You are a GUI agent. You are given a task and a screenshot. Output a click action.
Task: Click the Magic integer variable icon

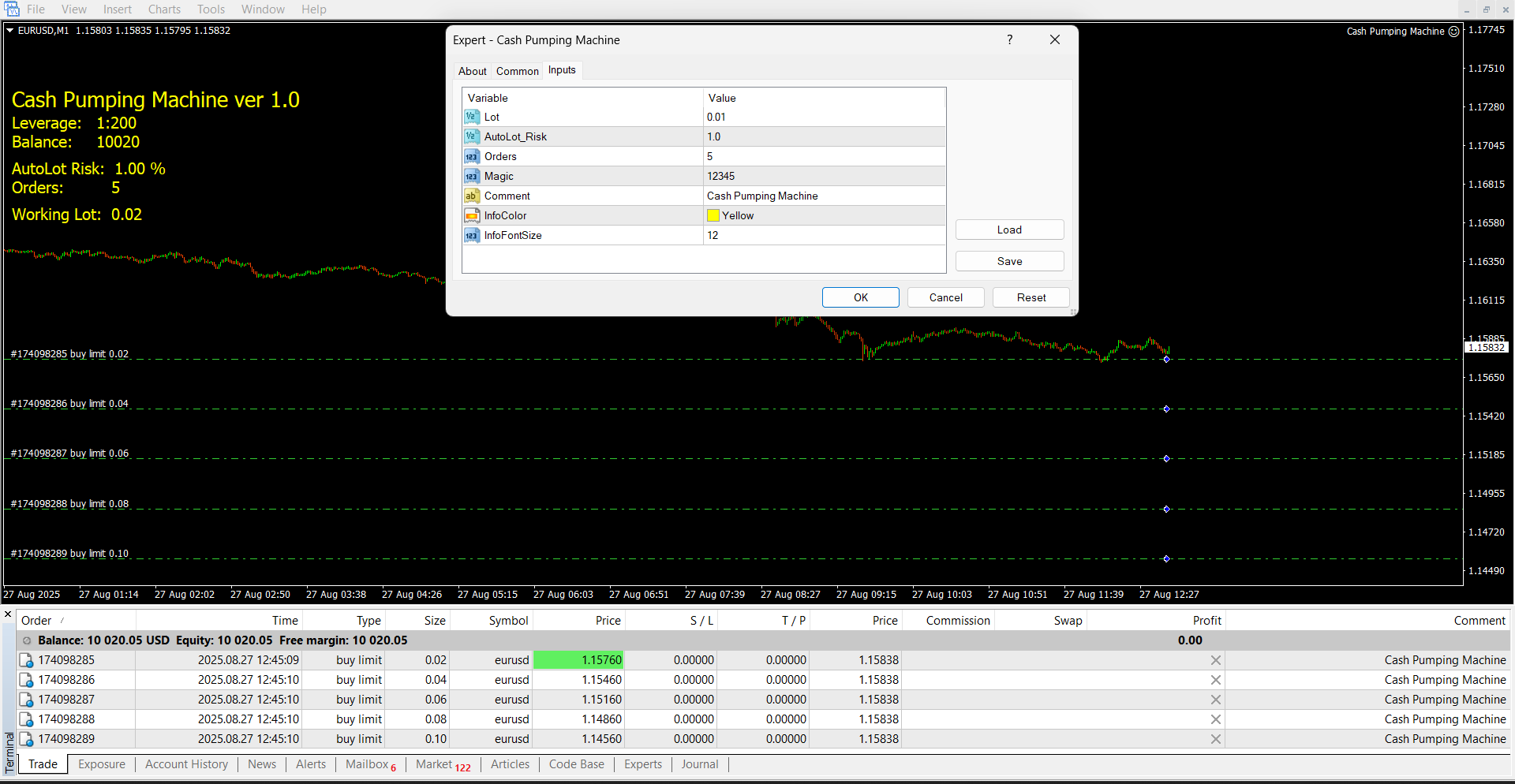click(472, 176)
